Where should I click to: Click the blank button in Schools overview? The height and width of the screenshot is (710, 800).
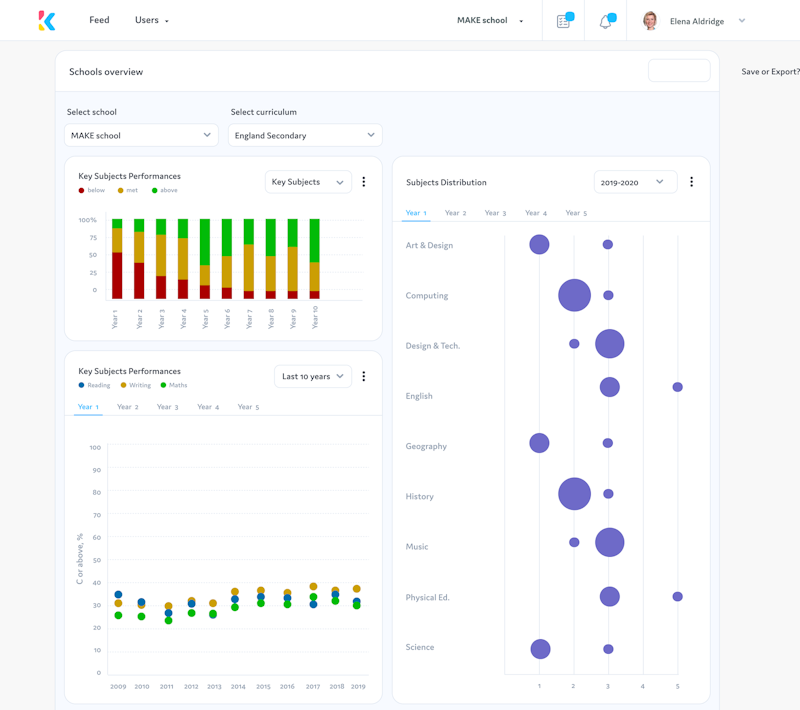[x=679, y=71]
